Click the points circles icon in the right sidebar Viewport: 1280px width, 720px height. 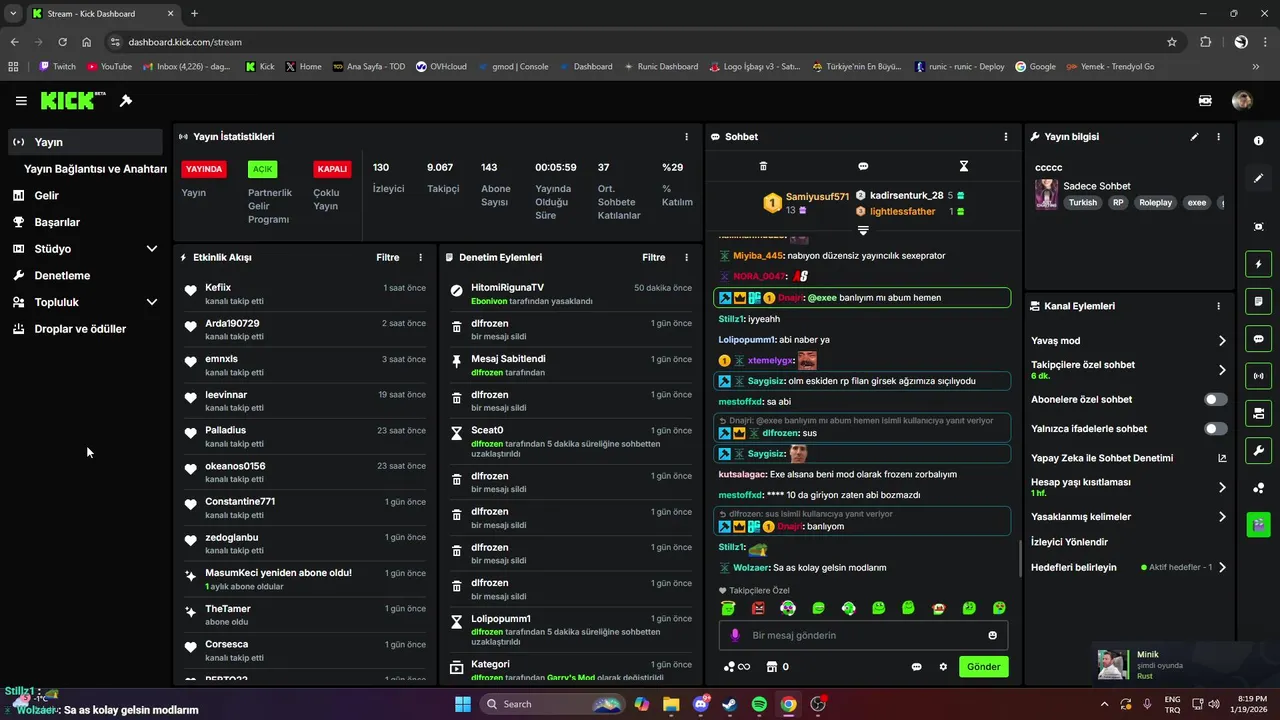click(1258, 487)
